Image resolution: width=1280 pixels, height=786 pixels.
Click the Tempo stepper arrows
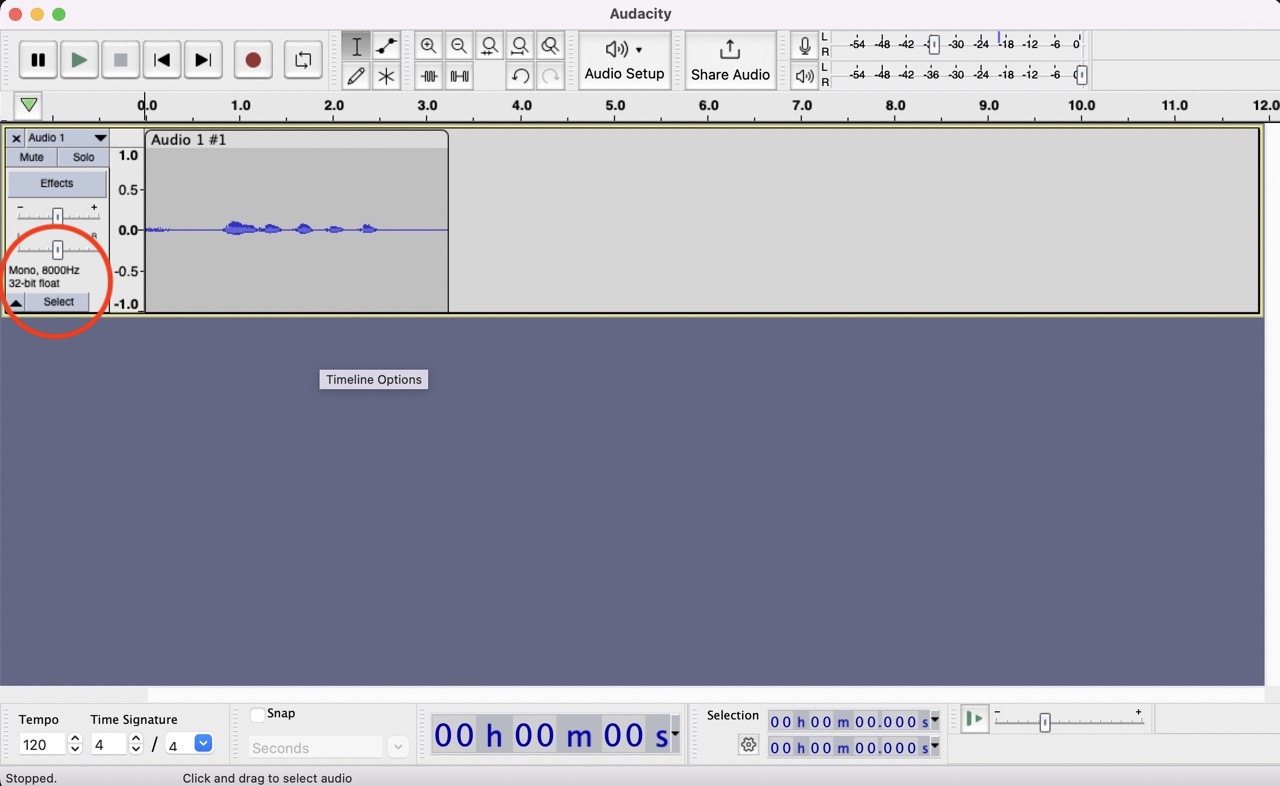click(74, 745)
